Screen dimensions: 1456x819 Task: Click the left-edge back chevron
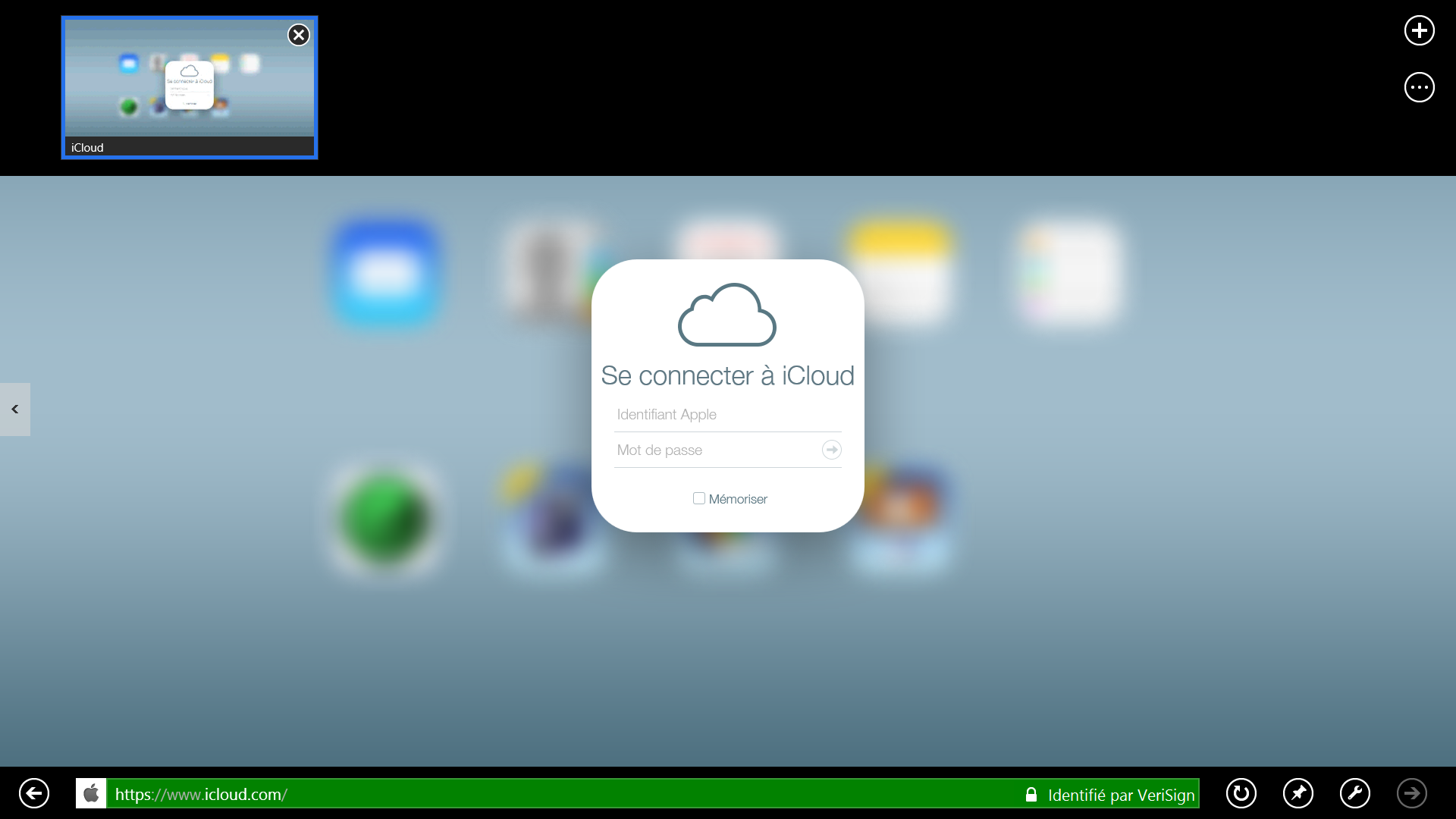[15, 409]
